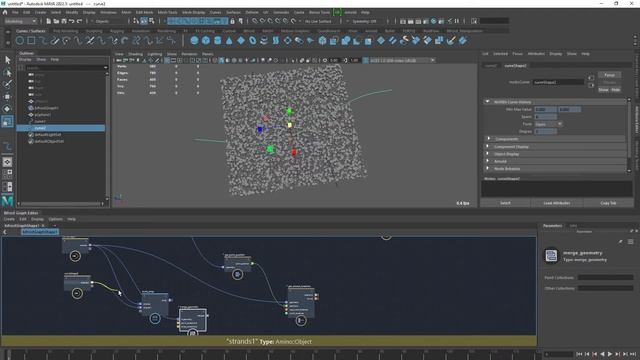Collapse the NURBS Curve History section
Image resolution: width=640 pixels, height=360 pixels.
(x=487, y=102)
